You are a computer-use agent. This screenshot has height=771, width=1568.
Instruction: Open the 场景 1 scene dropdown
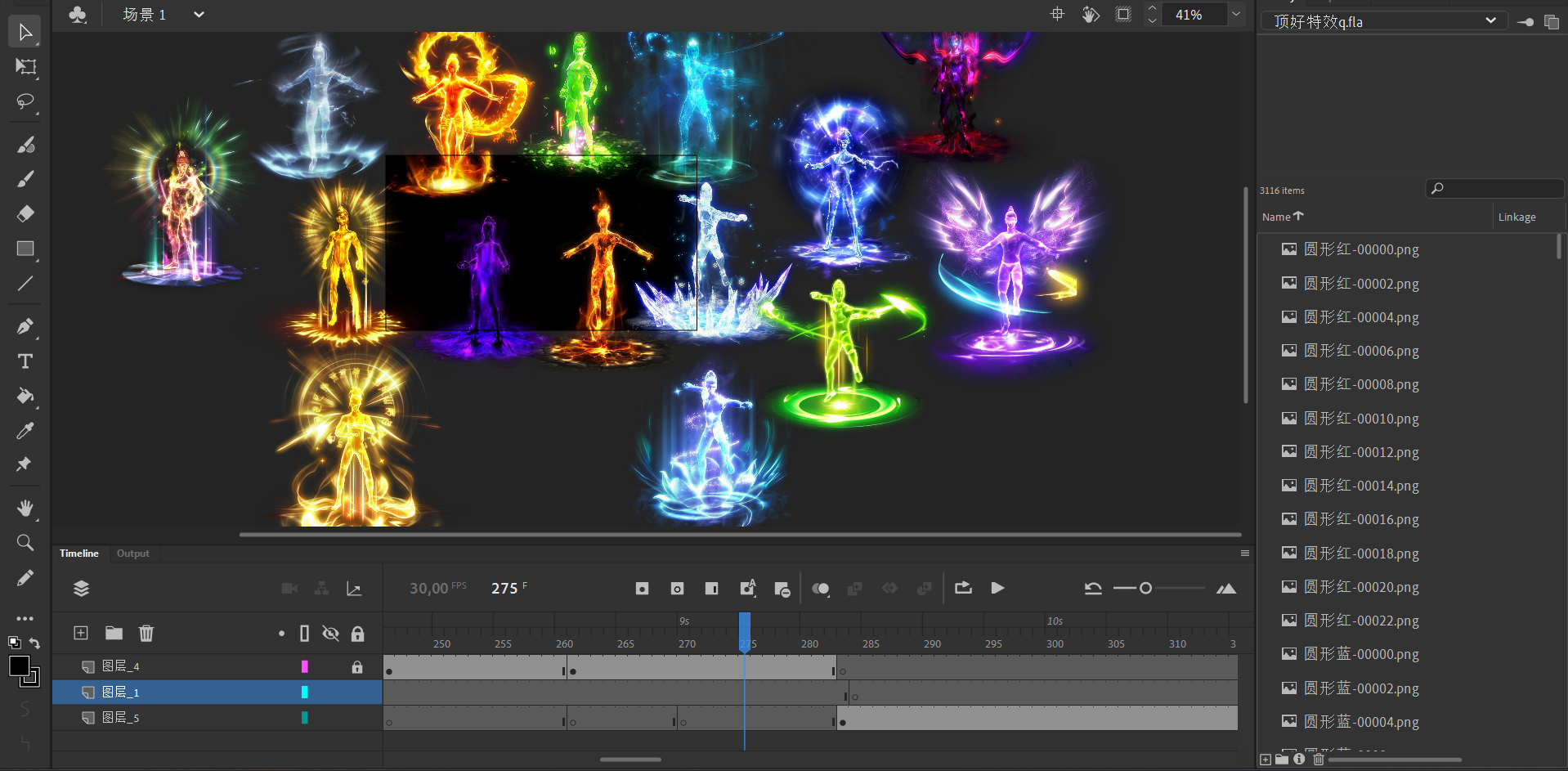(x=199, y=15)
